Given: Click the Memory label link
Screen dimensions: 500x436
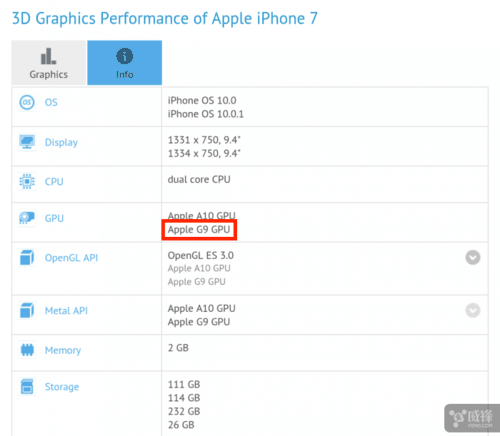Looking at the screenshot, I should click(x=63, y=350).
